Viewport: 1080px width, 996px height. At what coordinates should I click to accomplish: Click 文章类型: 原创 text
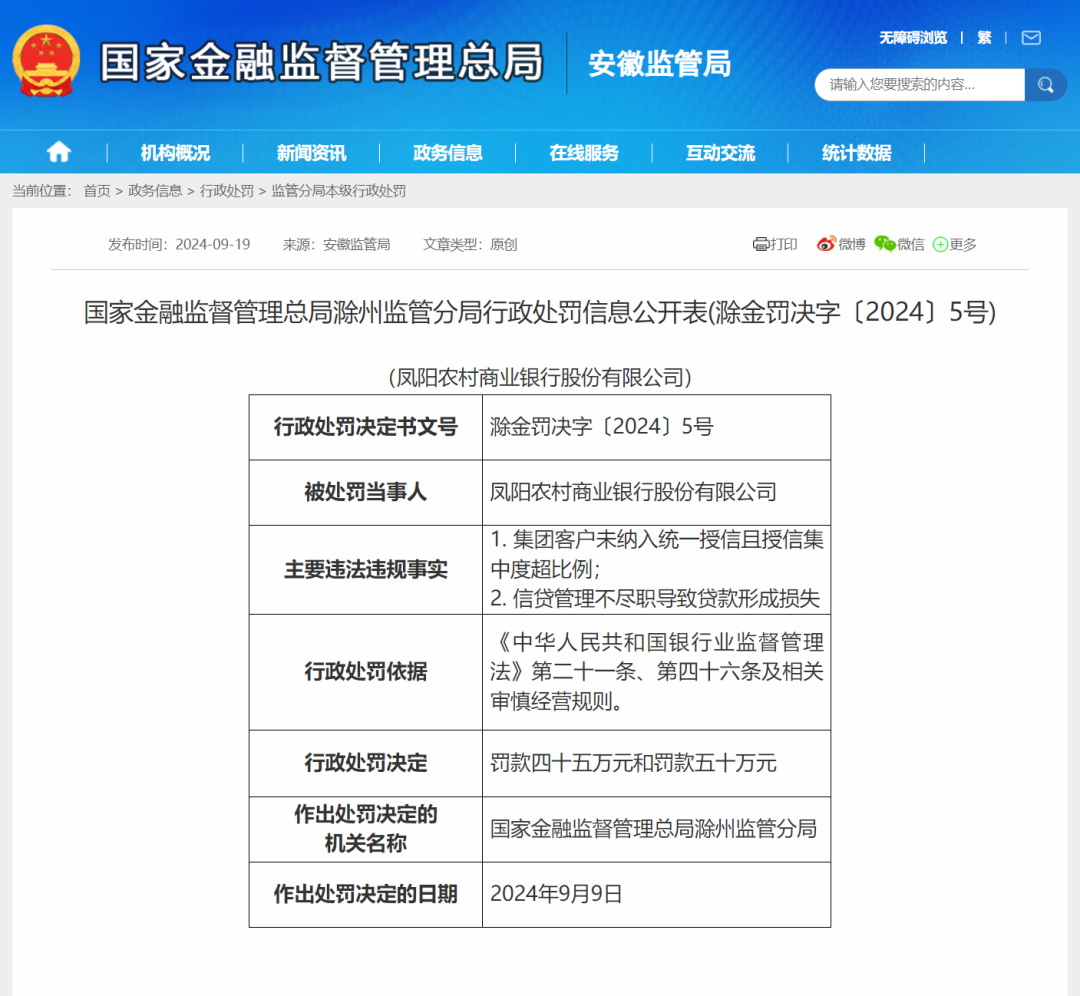click(x=470, y=245)
